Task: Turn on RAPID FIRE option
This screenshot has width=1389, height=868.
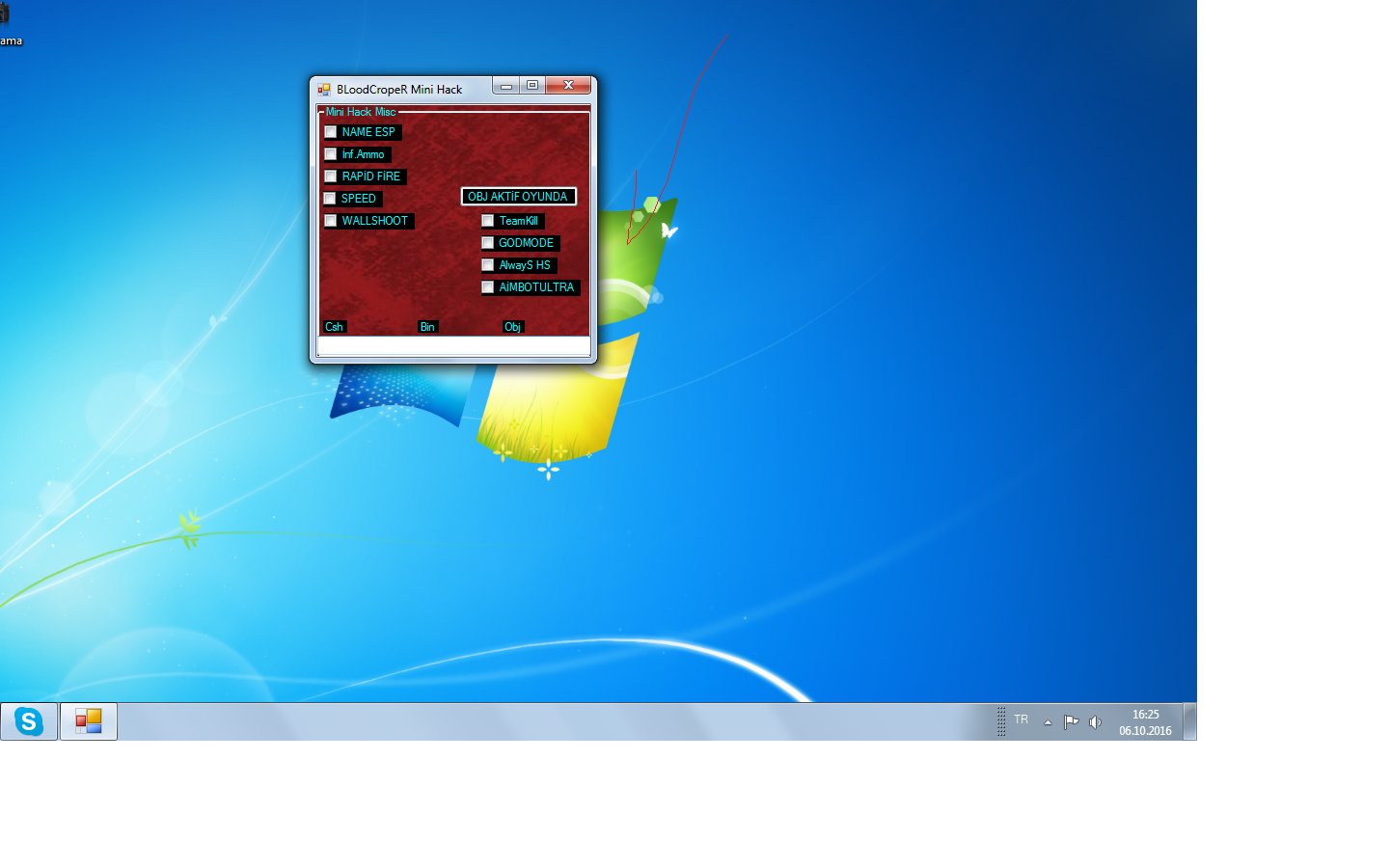Action: tap(331, 176)
